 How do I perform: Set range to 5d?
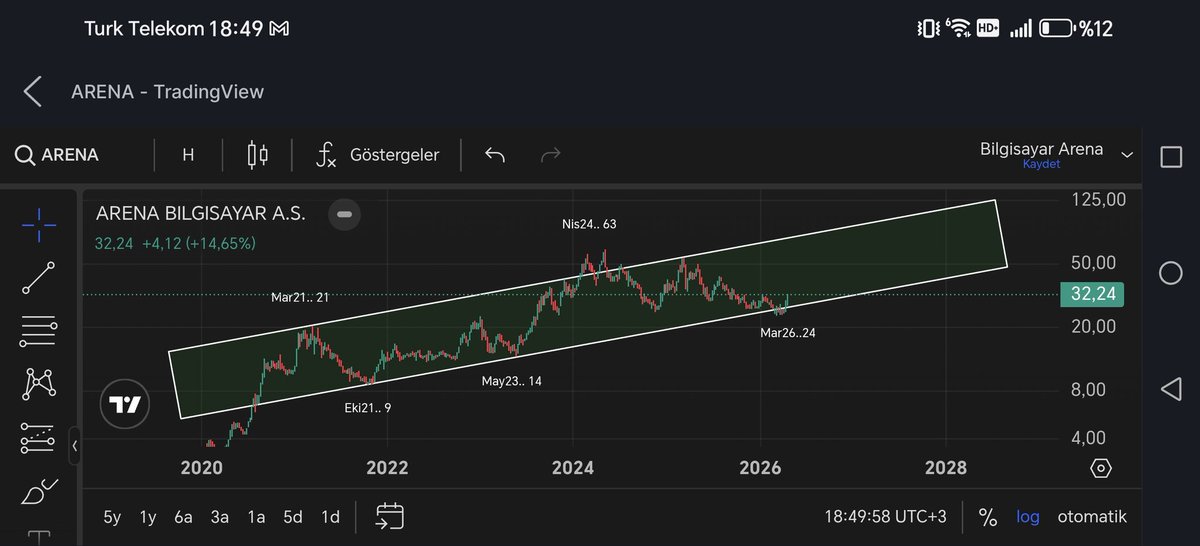pos(292,517)
